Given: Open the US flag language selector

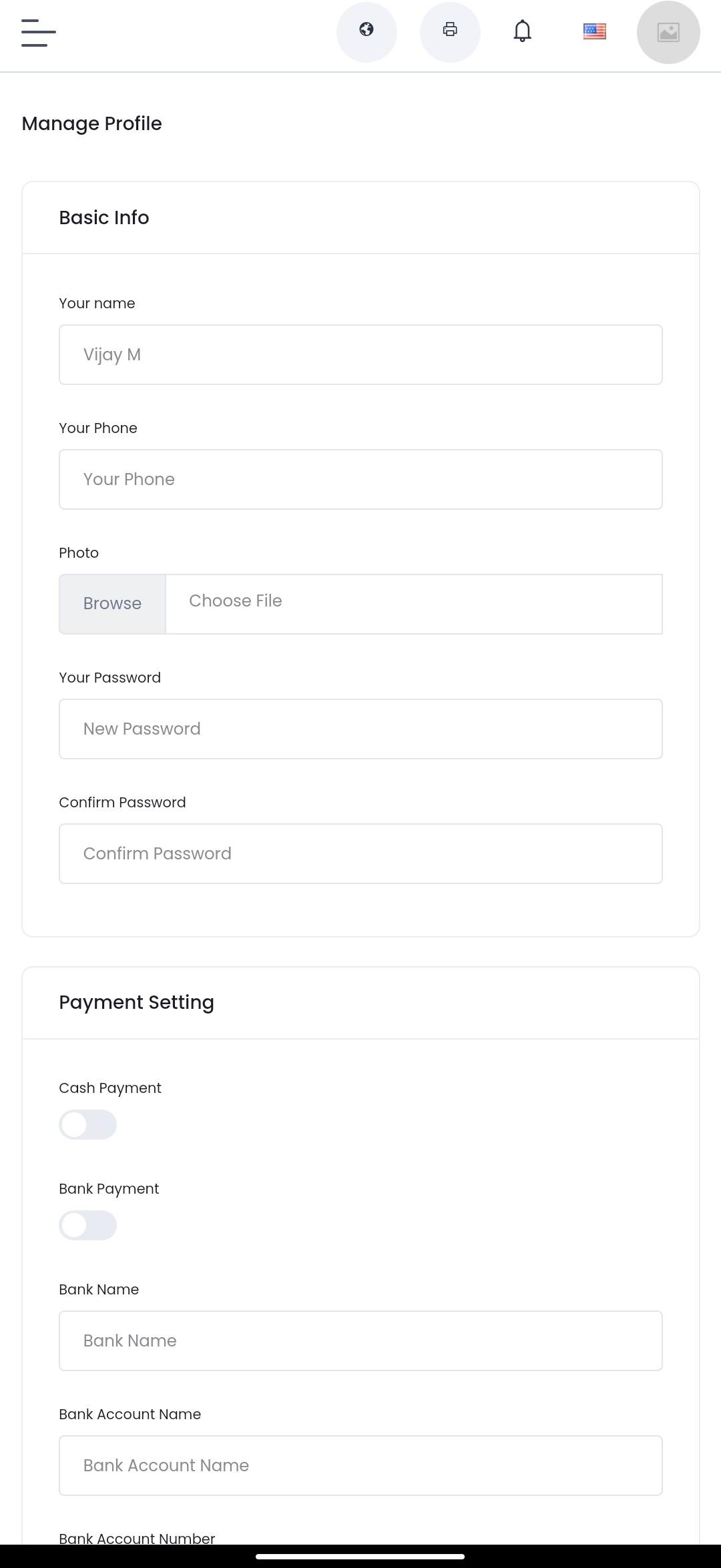Looking at the screenshot, I should pos(595,31).
